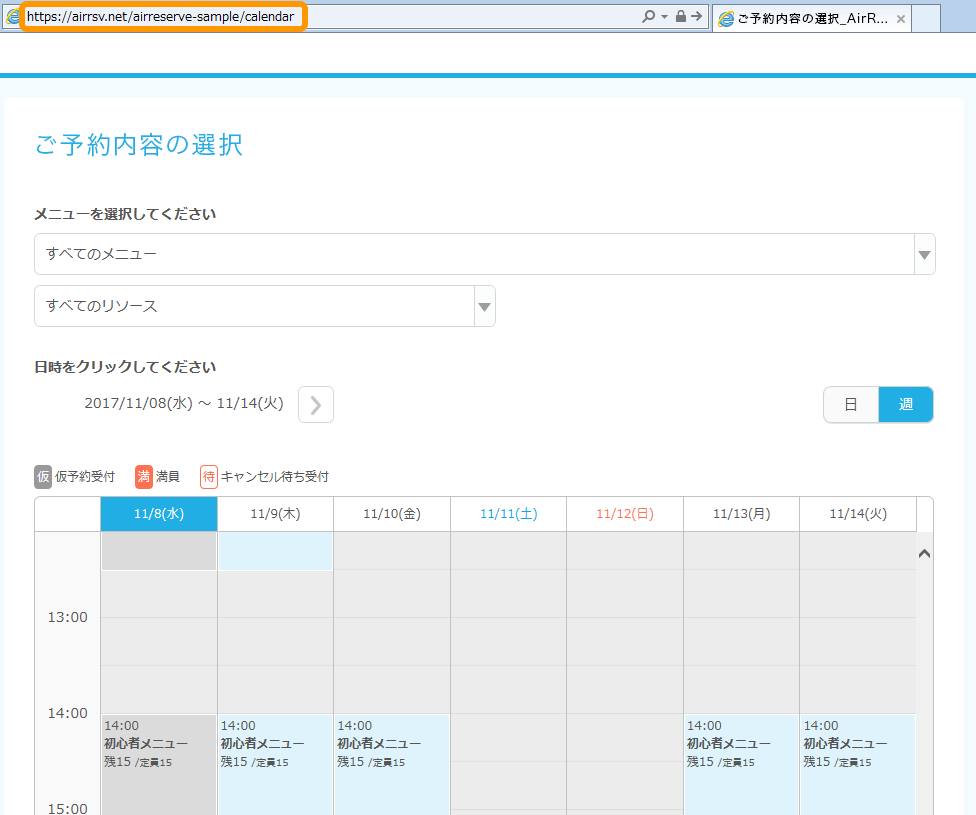Close the ご予約内容の選択 browser tab
976x815 pixels.
click(900, 19)
